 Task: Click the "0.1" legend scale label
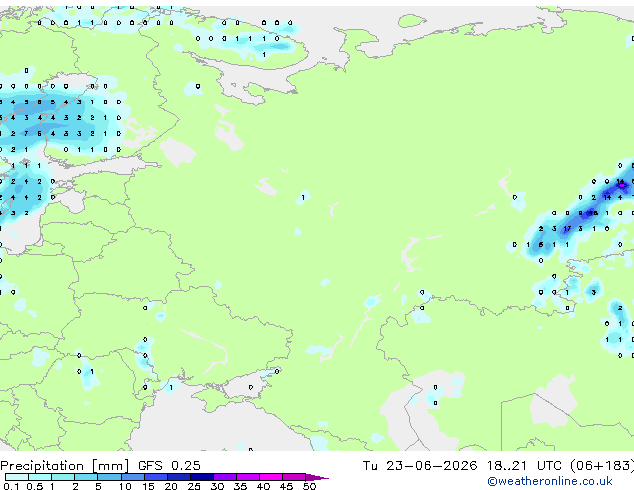pyautogui.click(x=12, y=486)
